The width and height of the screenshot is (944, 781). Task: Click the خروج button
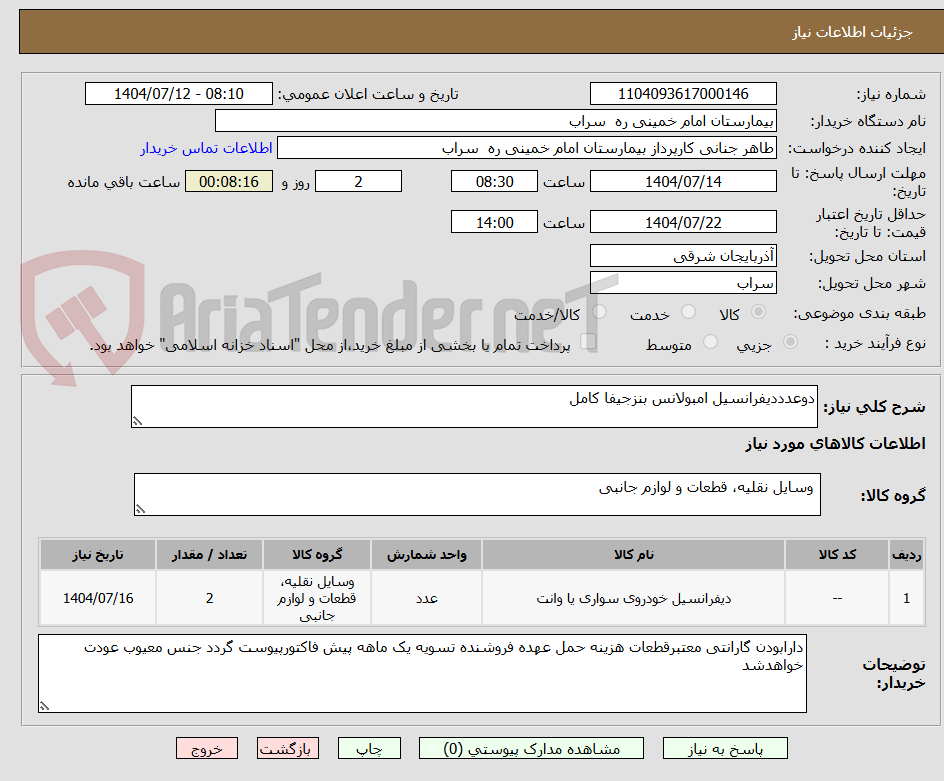tap(207, 748)
